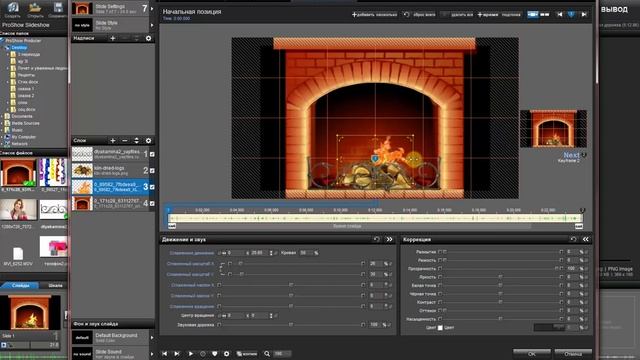Expand the My Computer node in the tree

tap(2, 137)
